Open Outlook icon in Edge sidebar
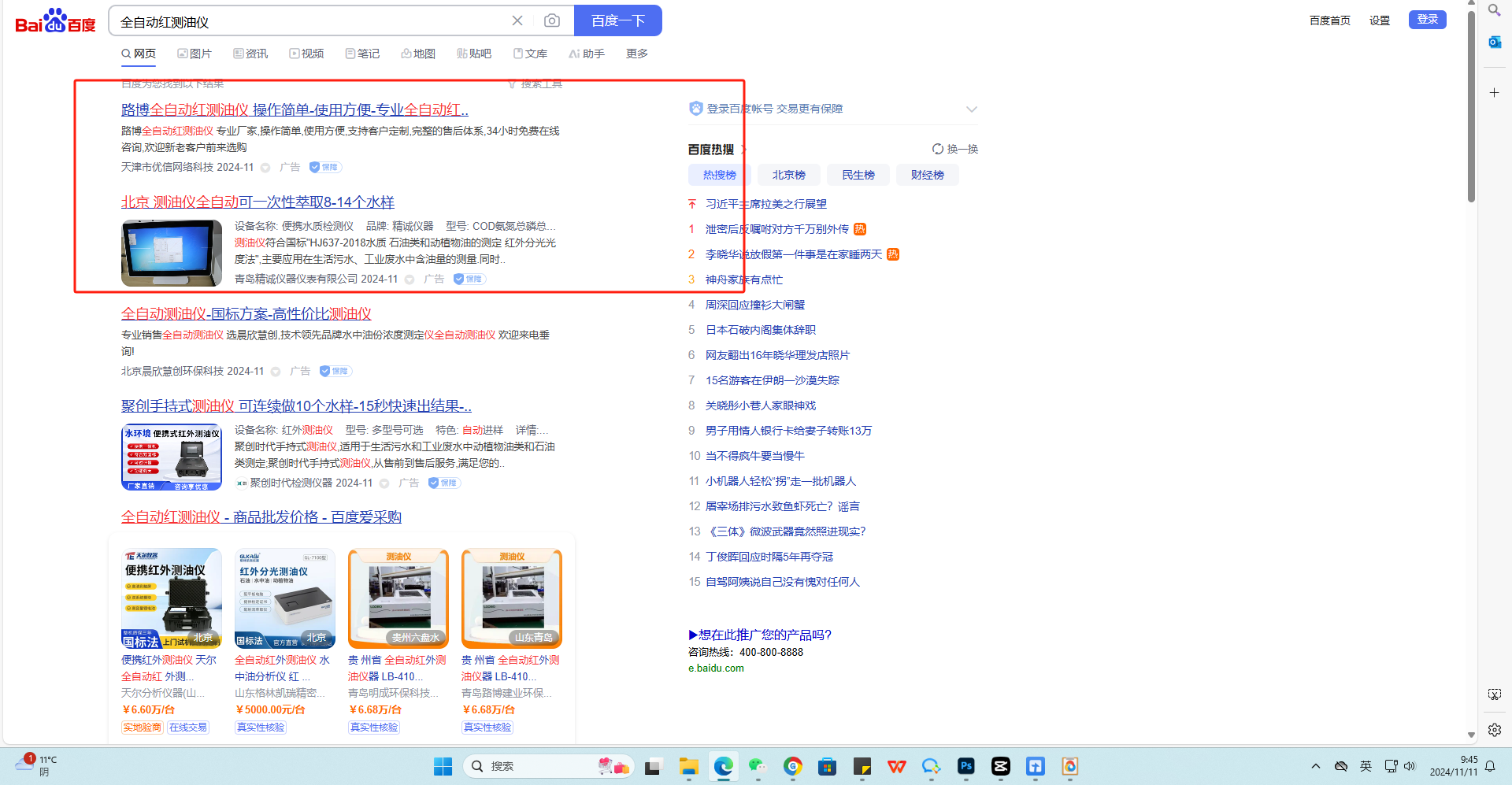 [1494, 43]
